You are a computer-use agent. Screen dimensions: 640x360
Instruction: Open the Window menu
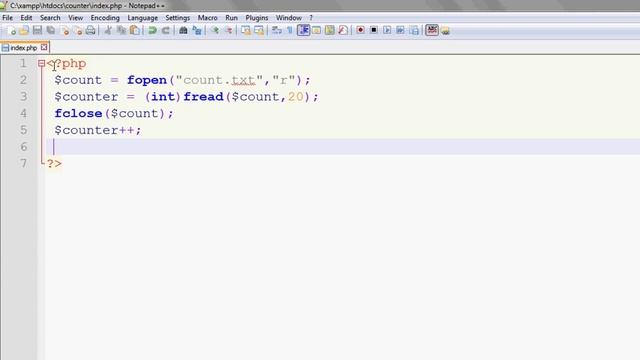pos(289,18)
